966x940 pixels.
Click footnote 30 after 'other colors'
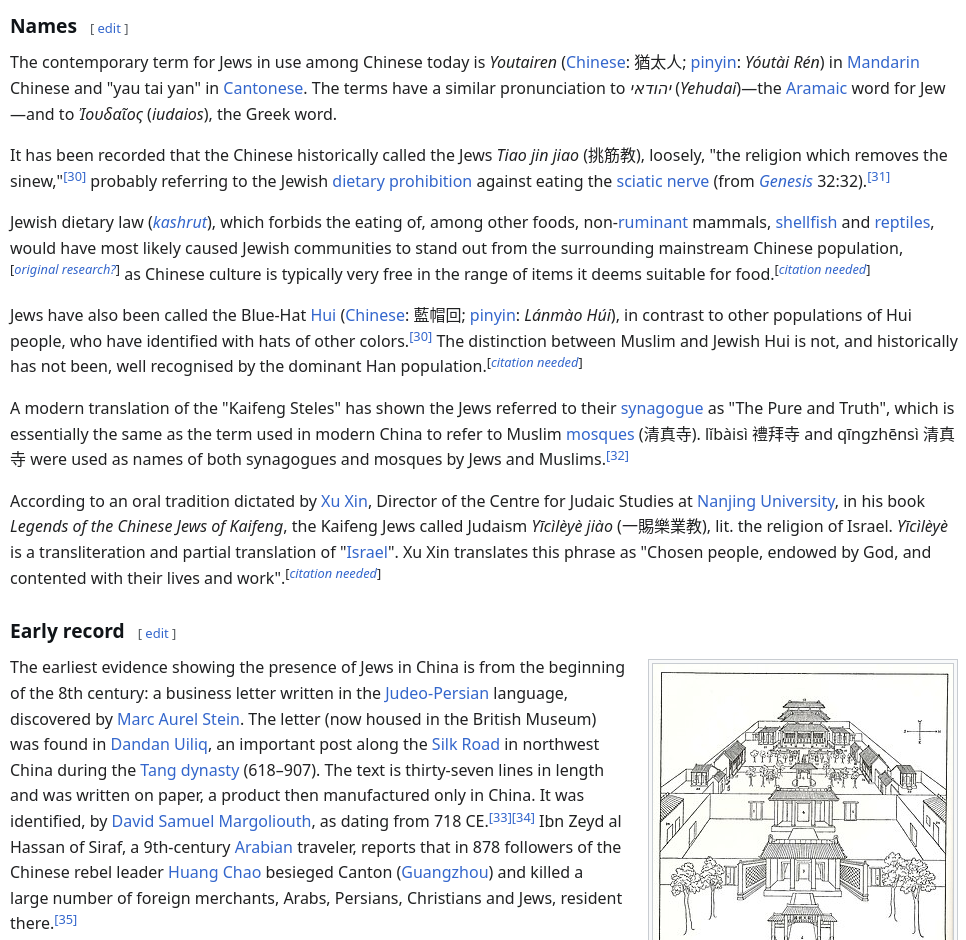tap(421, 337)
